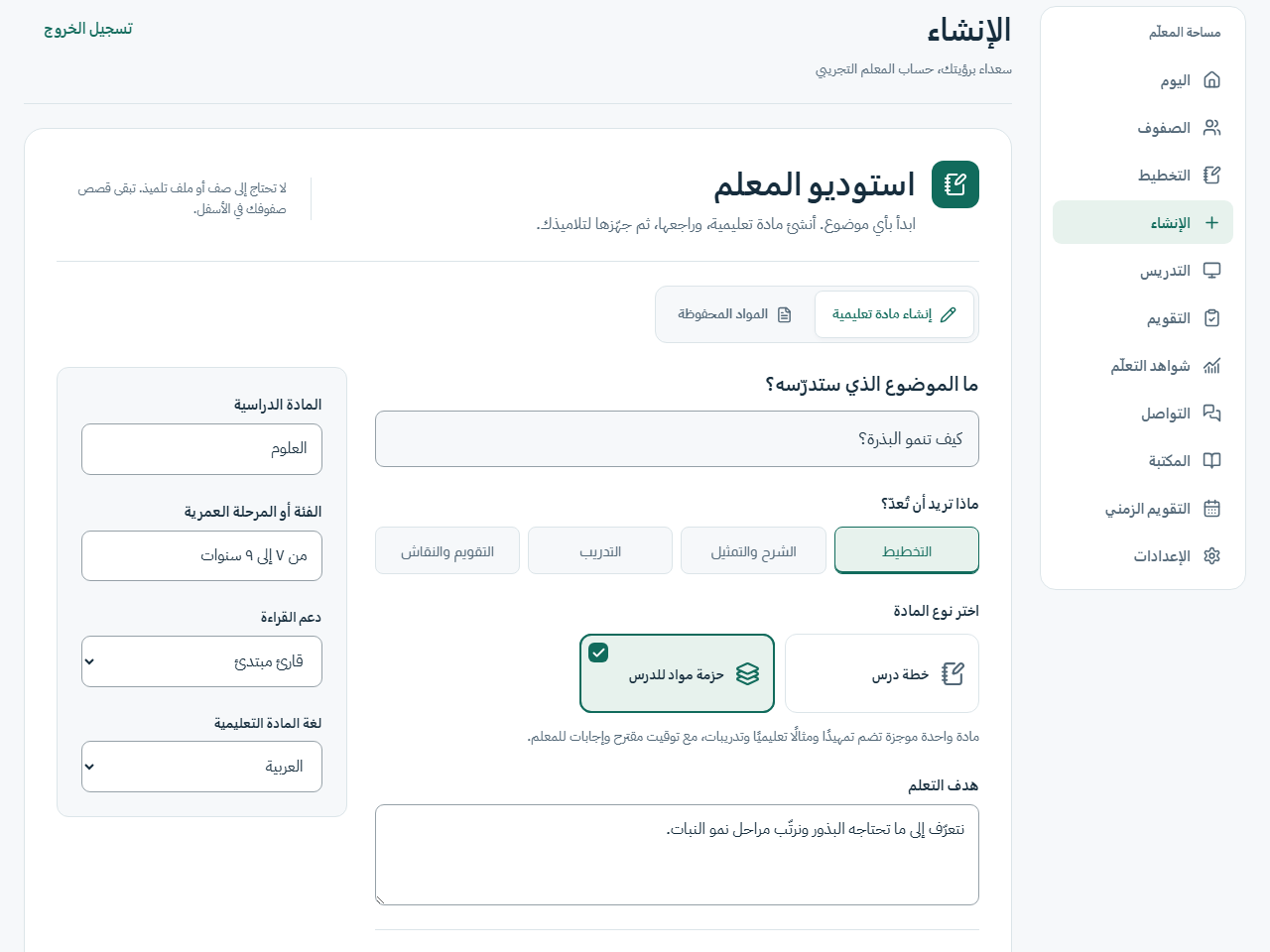The height and width of the screenshot is (952, 1270).
Task: Click the تسجيل الخروج link
Action: (x=88, y=29)
